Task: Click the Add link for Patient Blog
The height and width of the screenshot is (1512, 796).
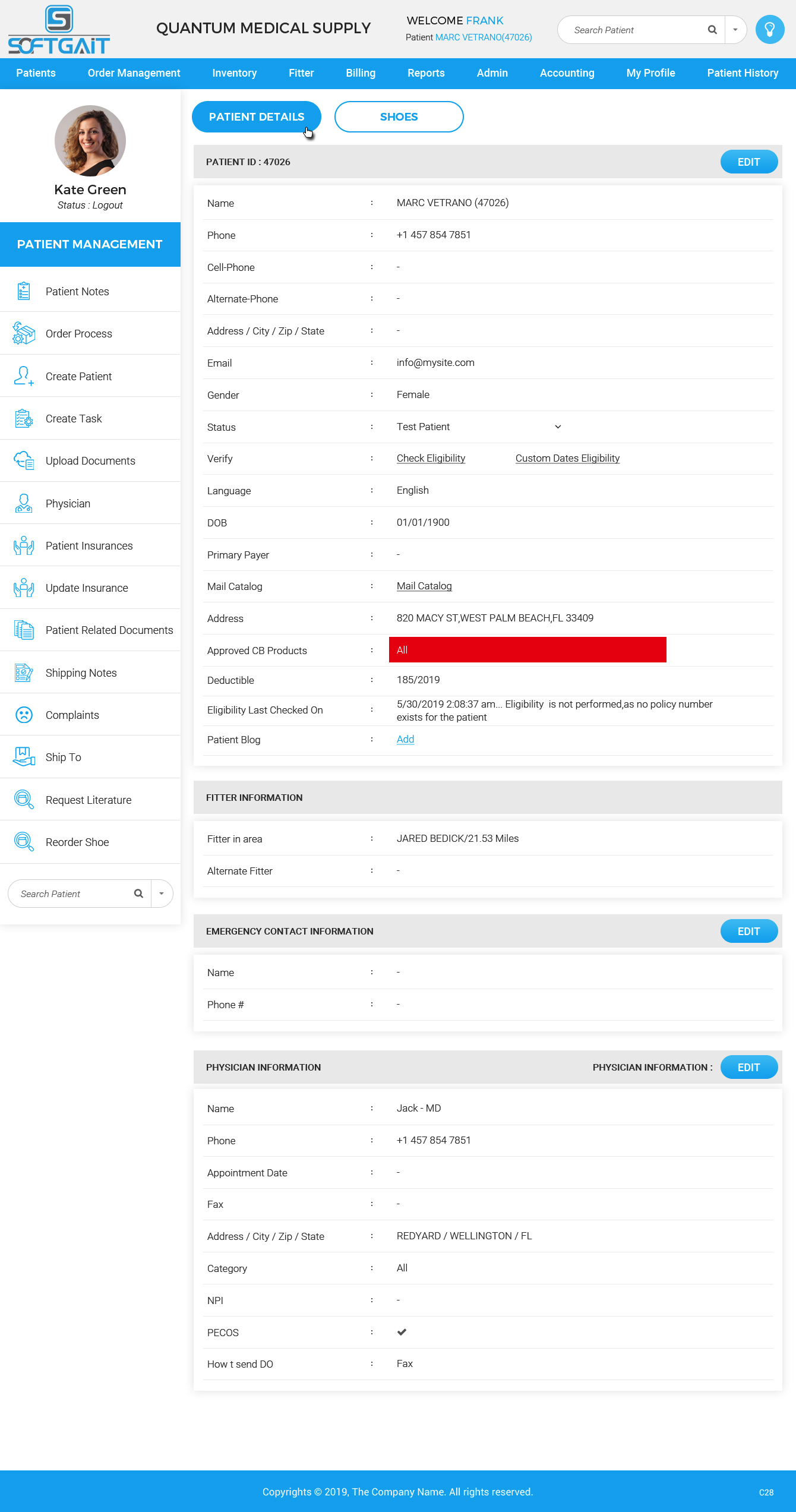Action: point(405,739)
